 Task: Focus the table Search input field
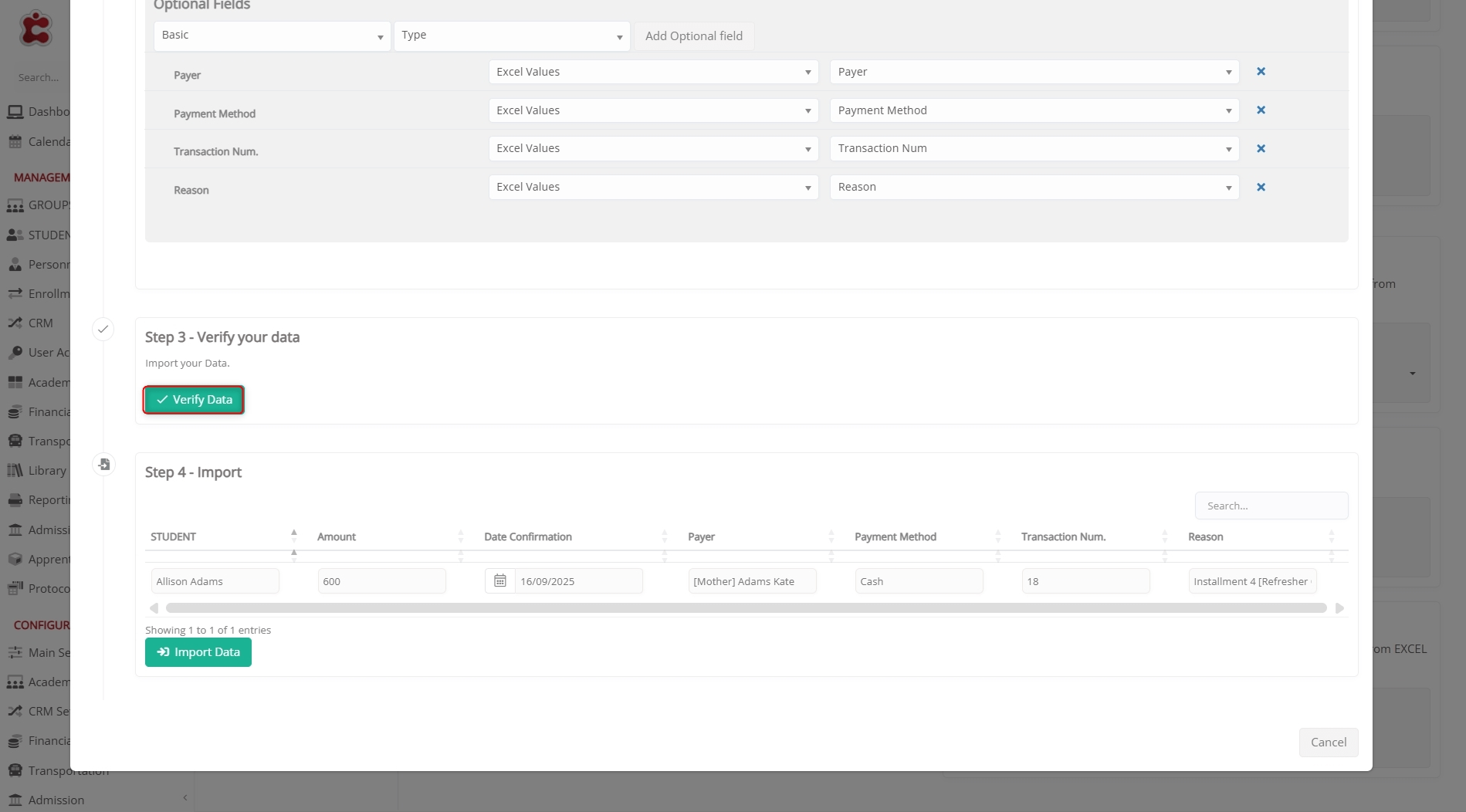1271,506
